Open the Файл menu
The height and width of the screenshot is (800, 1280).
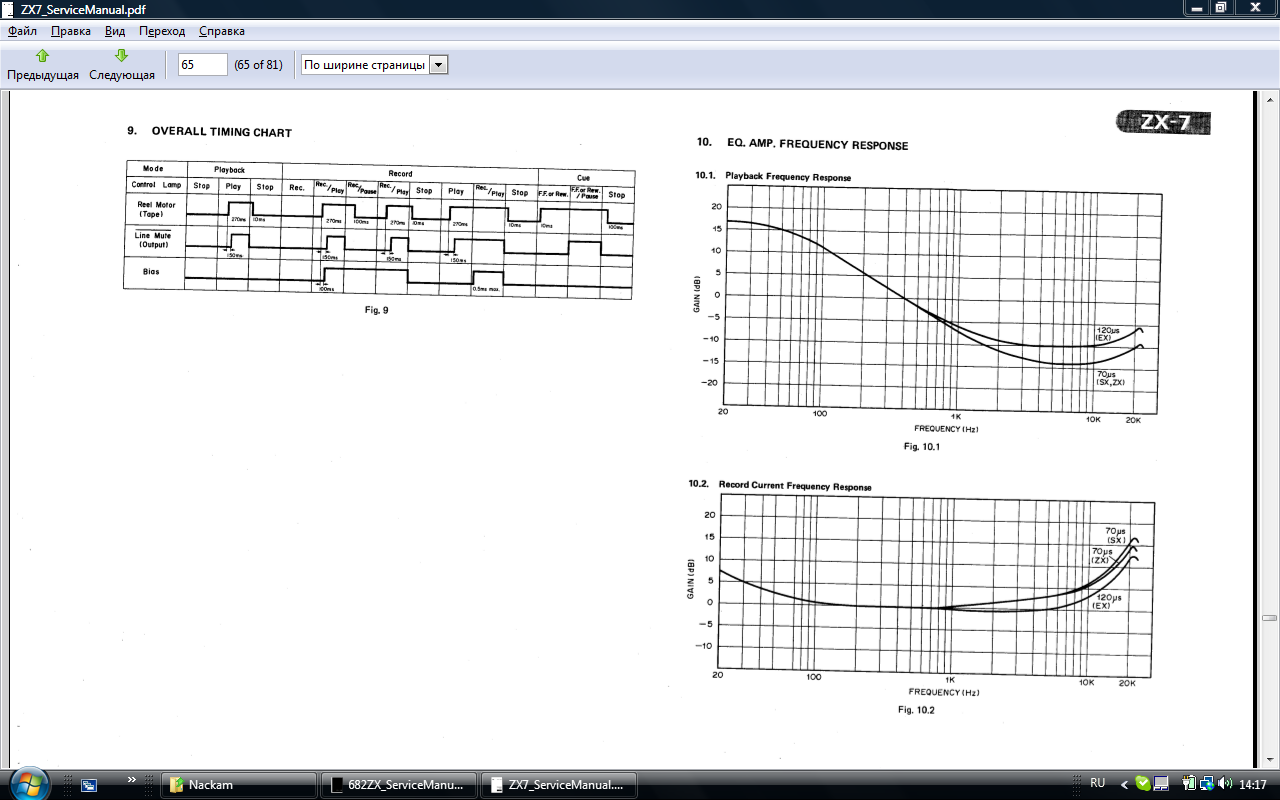[22, 31]
